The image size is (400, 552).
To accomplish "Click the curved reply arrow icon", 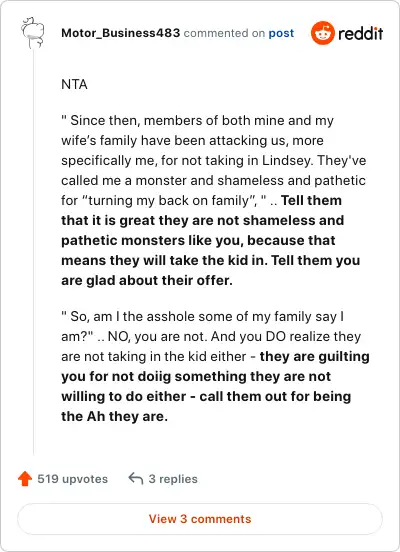I will click(136, 478).
